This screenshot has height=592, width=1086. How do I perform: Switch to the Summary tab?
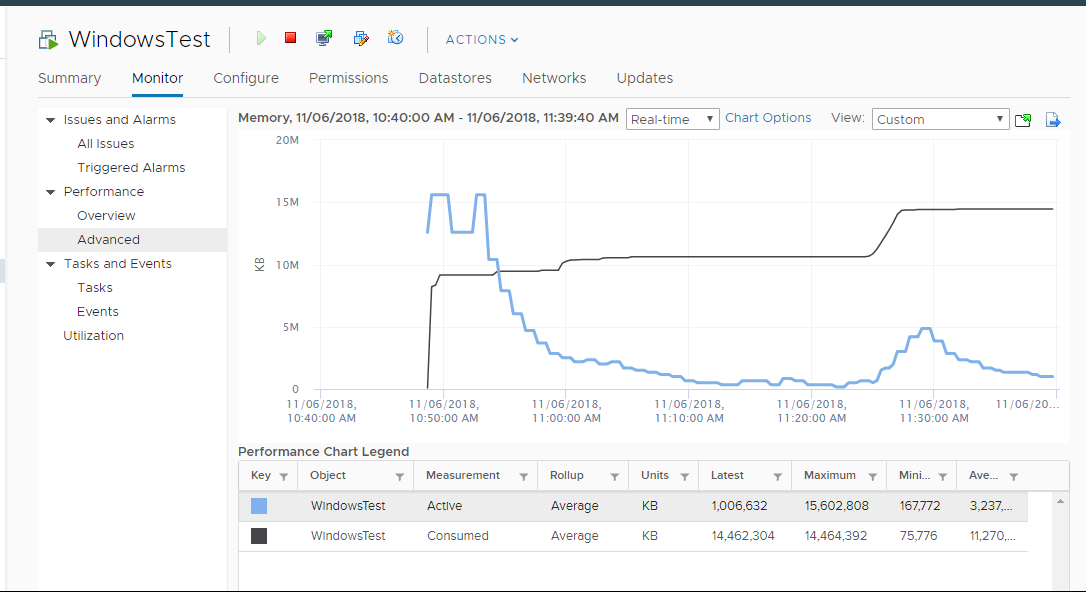[x=69, y=78]
